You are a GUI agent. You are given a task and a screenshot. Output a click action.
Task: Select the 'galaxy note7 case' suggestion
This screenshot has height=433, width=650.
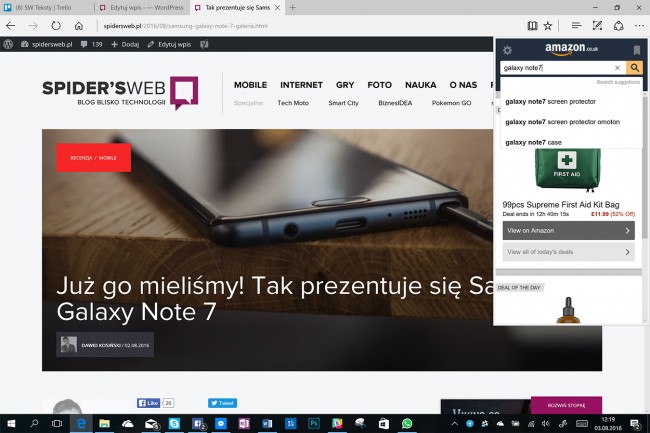pyautogui.click(x=571, y=142)
